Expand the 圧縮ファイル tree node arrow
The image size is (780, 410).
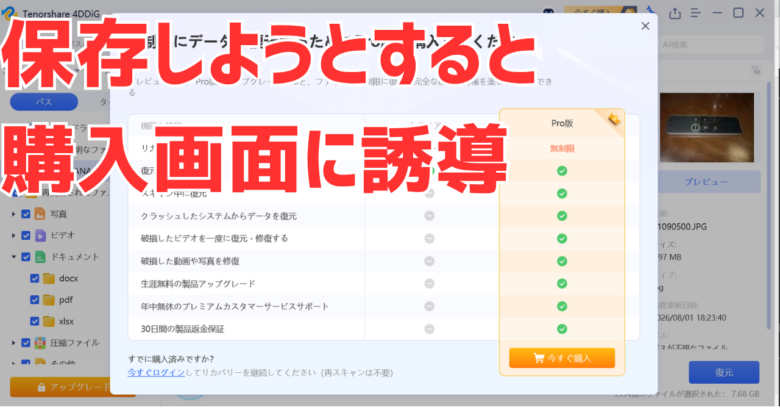pyautogui.click(x=13, y=343)
